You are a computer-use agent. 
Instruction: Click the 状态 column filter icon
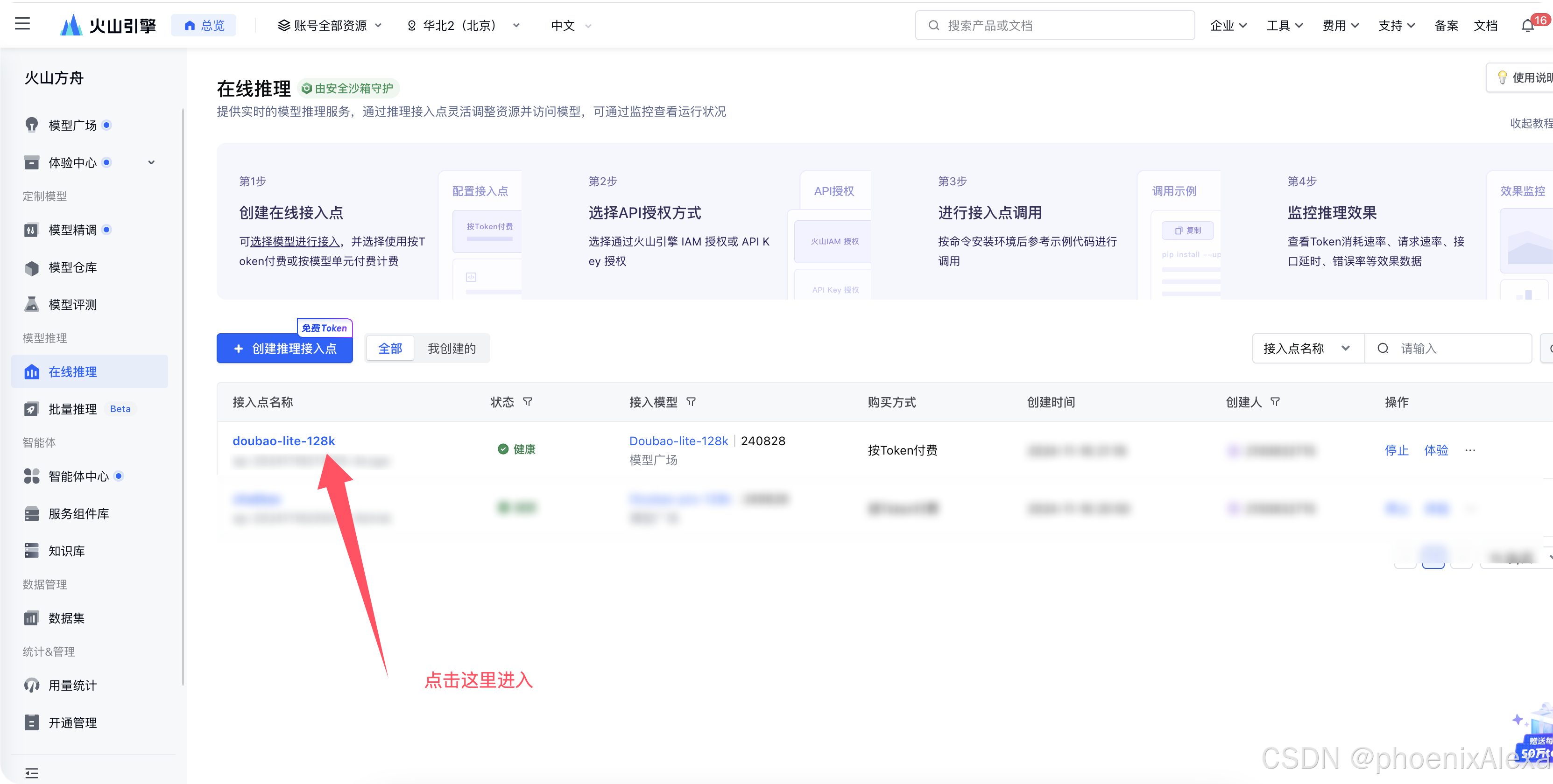pos(528,402)
